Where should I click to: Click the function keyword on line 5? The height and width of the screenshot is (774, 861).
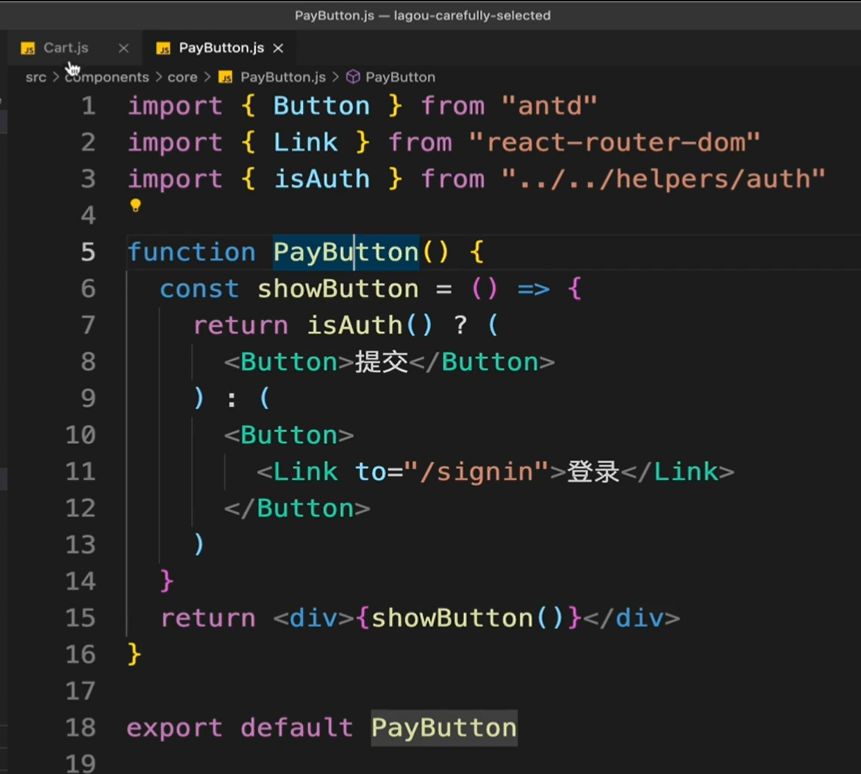pyautogui.click(x=192, y=253)
